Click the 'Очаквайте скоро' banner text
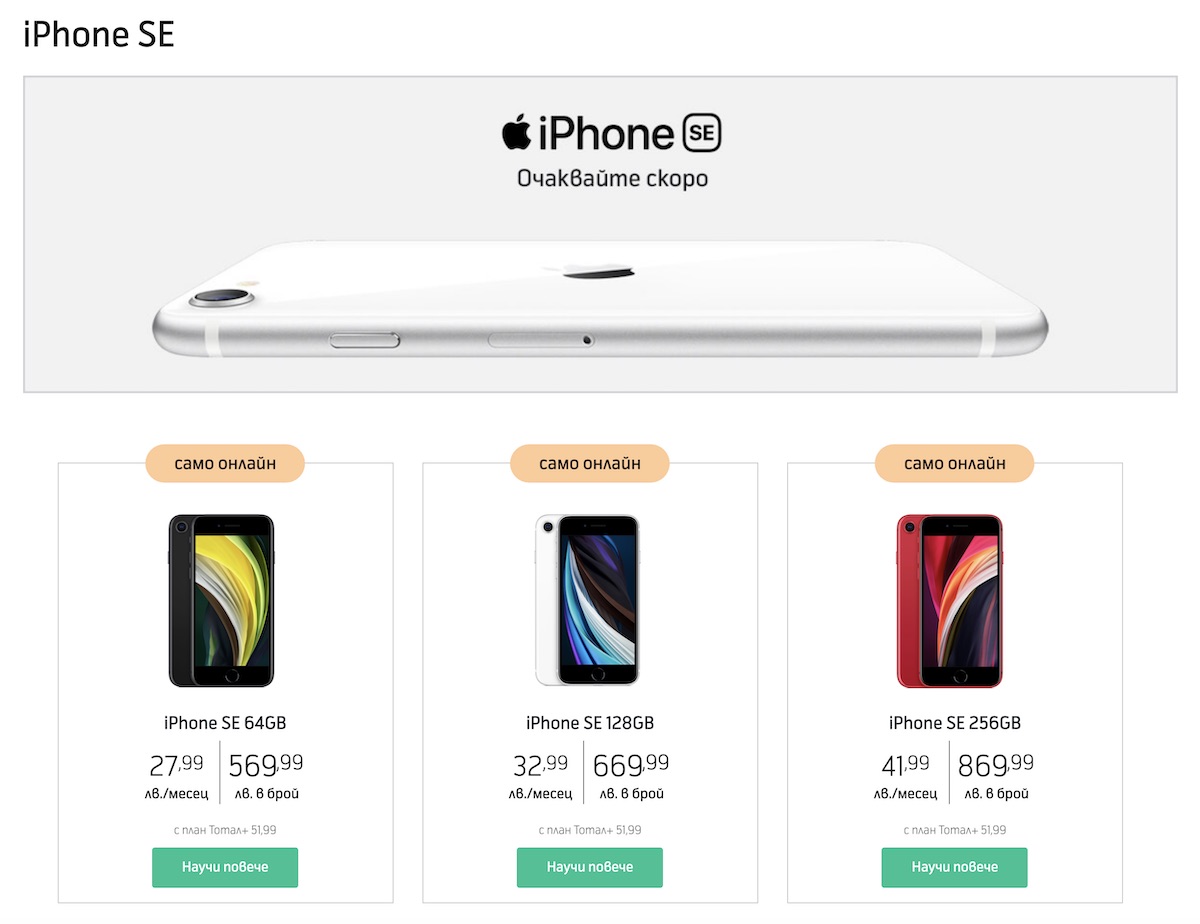The height and width of the screenshot is (924, 1200). point(612,179)
